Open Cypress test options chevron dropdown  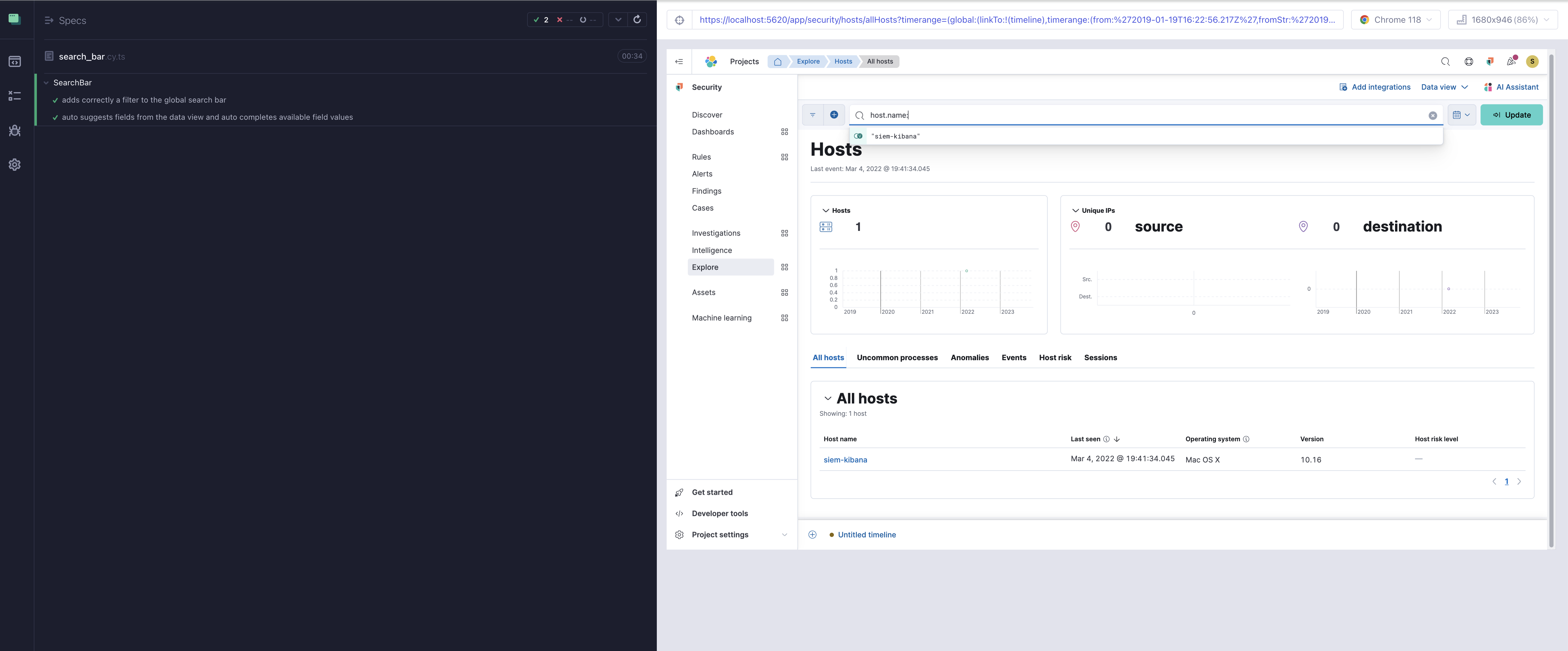pos(618,19)
